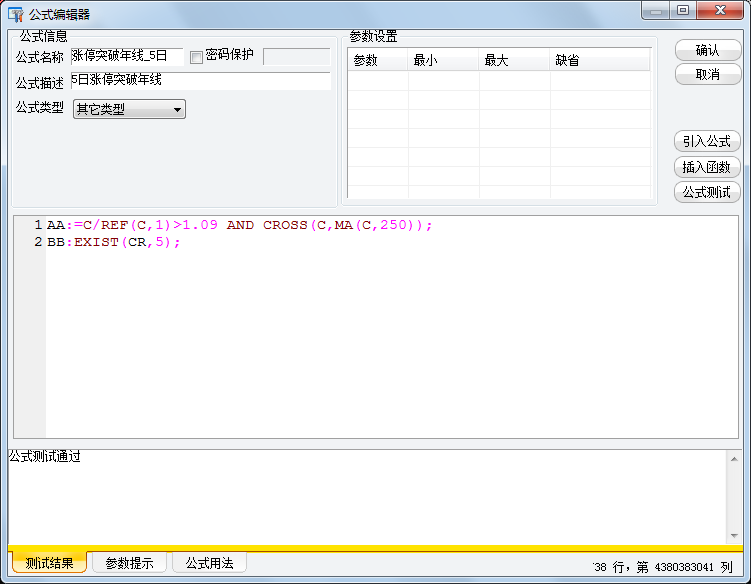
Task: Click the result pane scroll-down arrow
Action: (734, 536)
